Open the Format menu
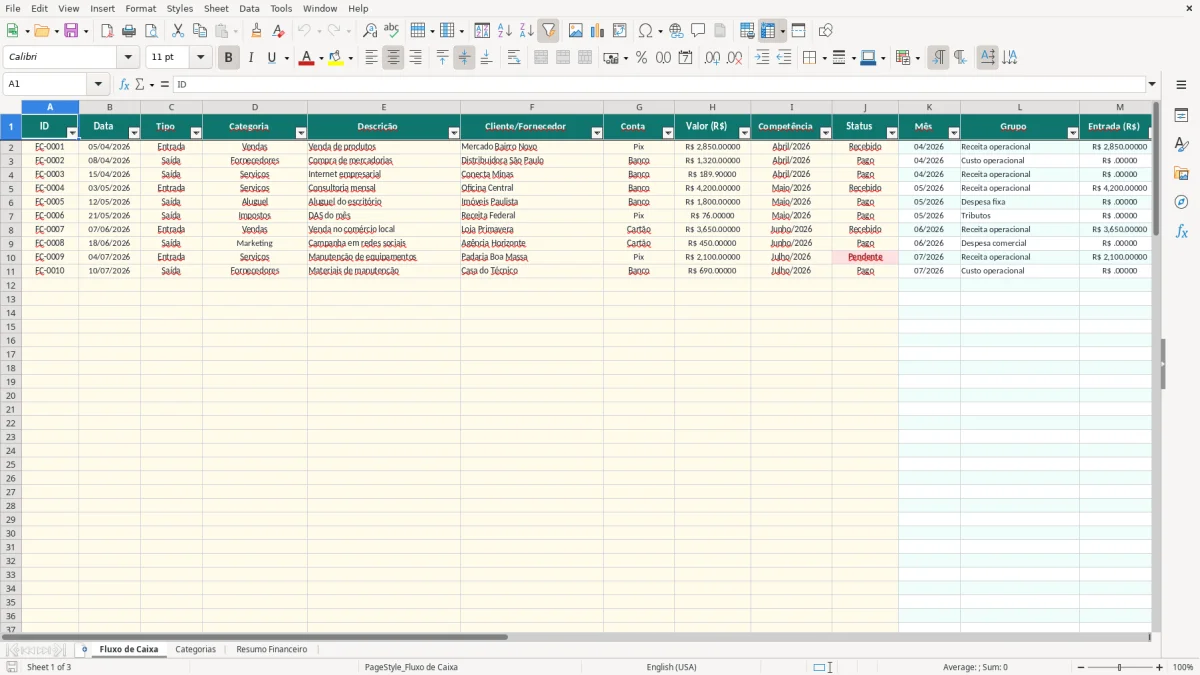 (141, 8)
